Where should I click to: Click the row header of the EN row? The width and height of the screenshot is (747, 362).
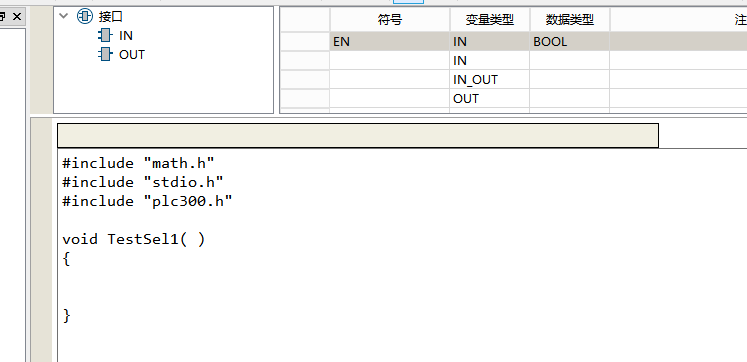(x=304, y=41)
